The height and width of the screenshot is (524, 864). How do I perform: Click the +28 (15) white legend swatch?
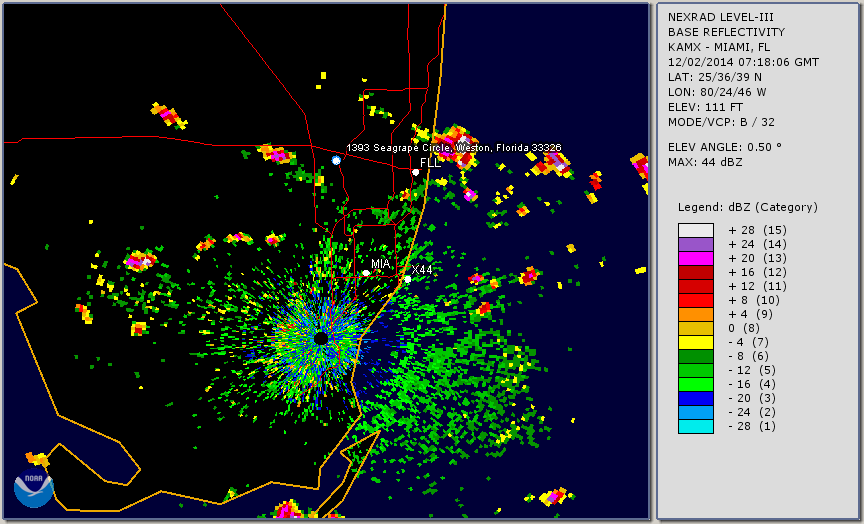coord(695,230)
